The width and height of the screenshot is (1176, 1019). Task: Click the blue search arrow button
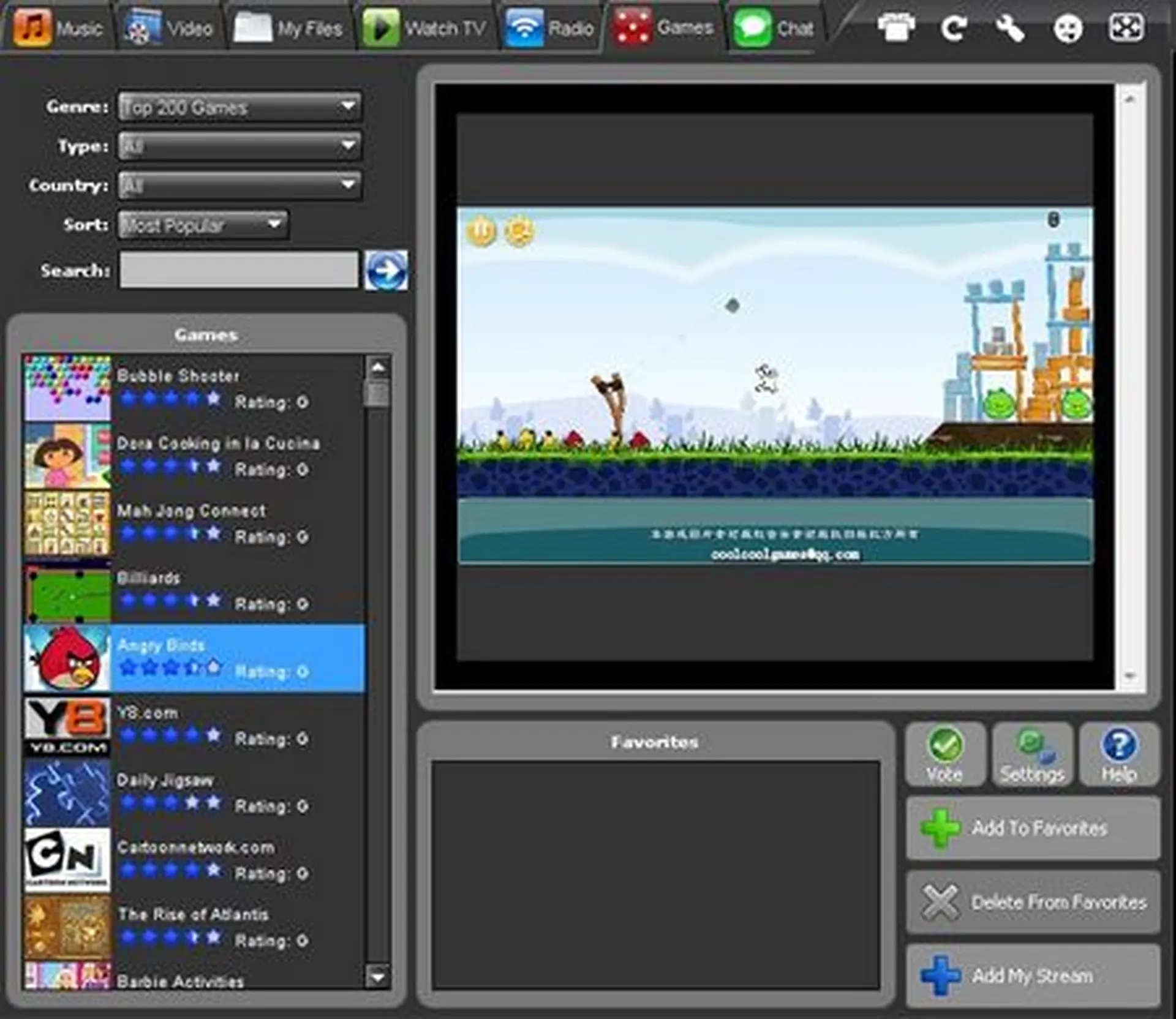pos(386,270)
